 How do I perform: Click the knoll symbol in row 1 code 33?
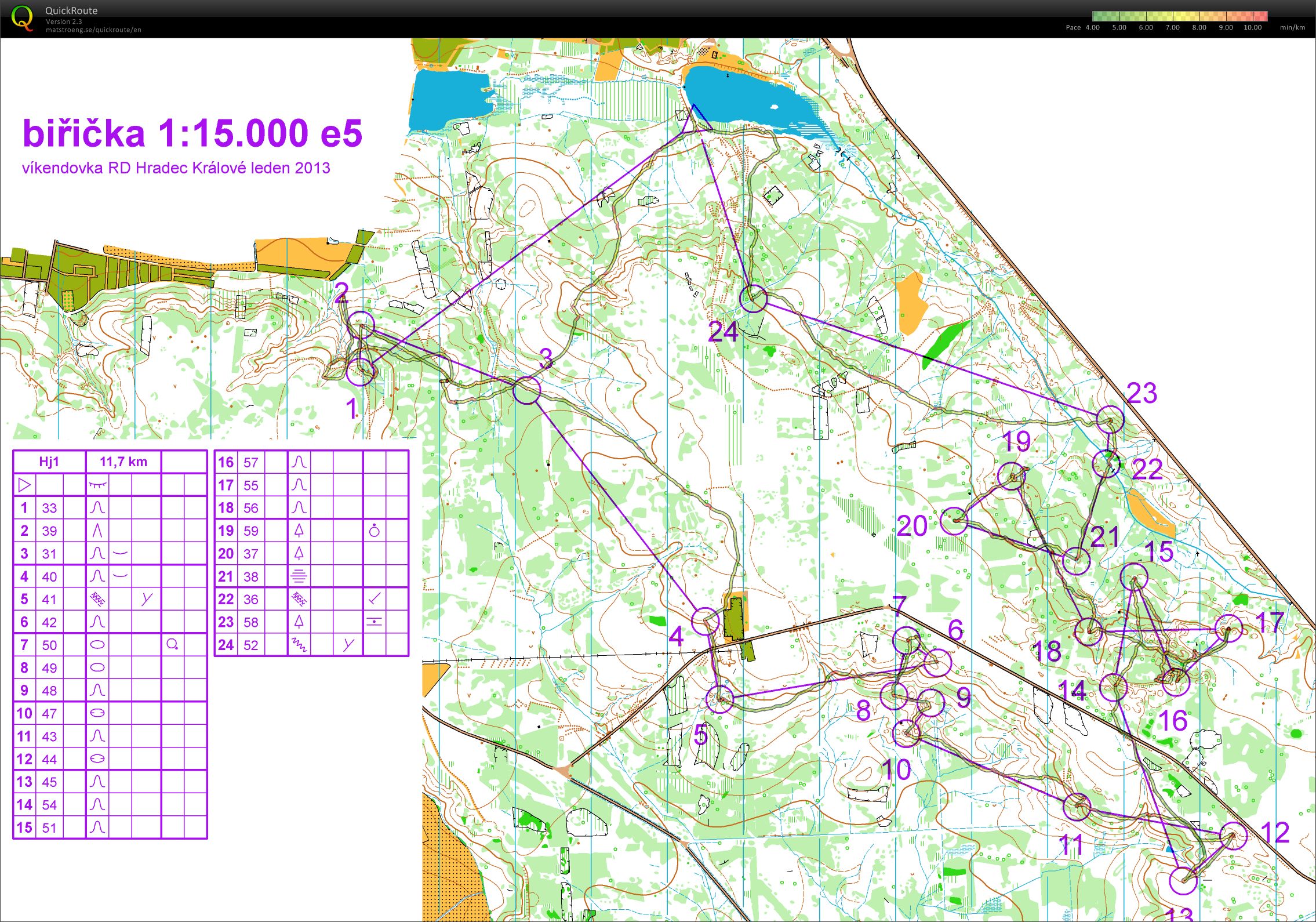(97, 507)
